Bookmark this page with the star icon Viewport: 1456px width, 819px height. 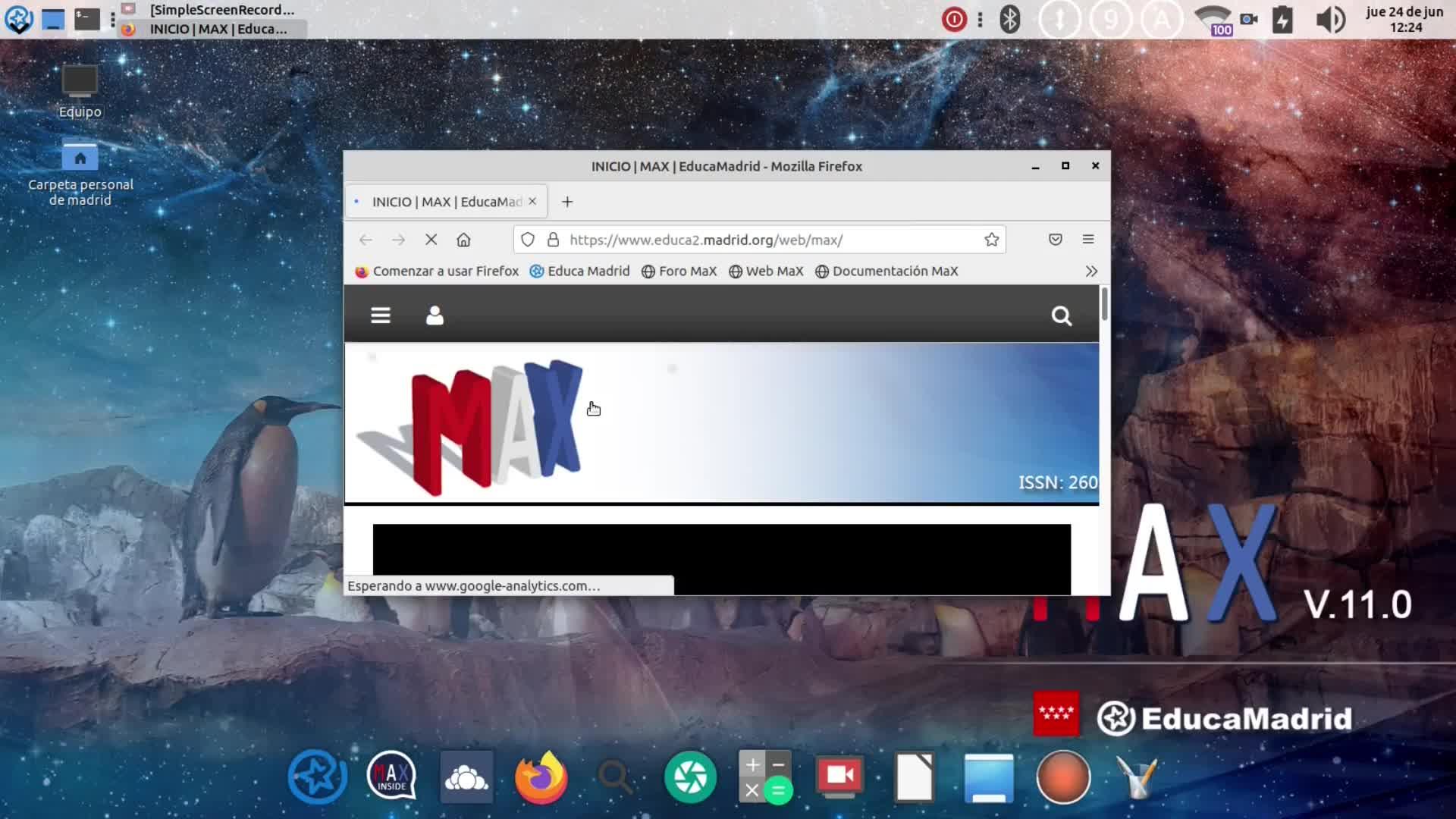991,240
